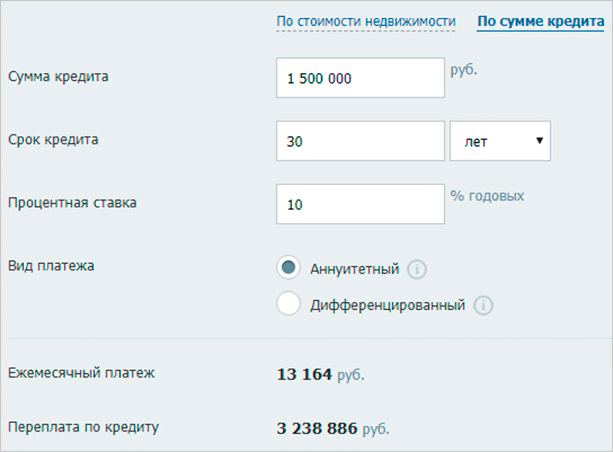
Task: Click the Ежемесячный платеж label
Action: point(82,374)
